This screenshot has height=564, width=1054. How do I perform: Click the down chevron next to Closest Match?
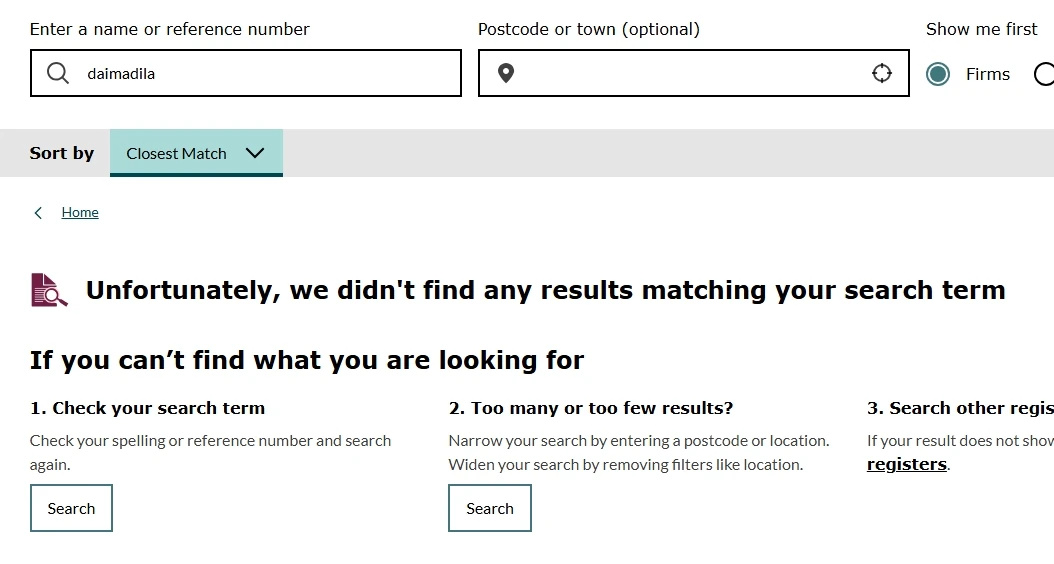pos(255,153)
